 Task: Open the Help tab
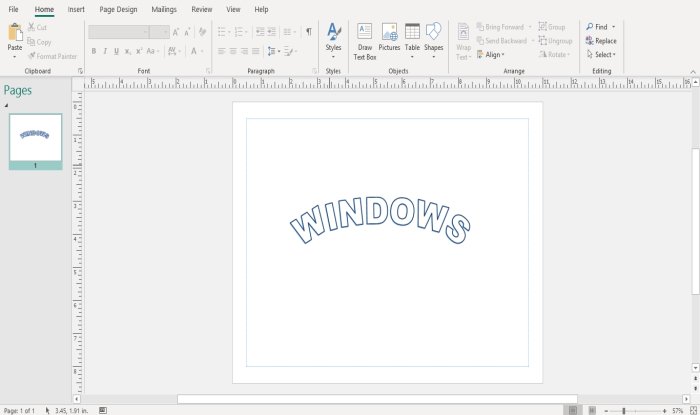coord(261,9)
